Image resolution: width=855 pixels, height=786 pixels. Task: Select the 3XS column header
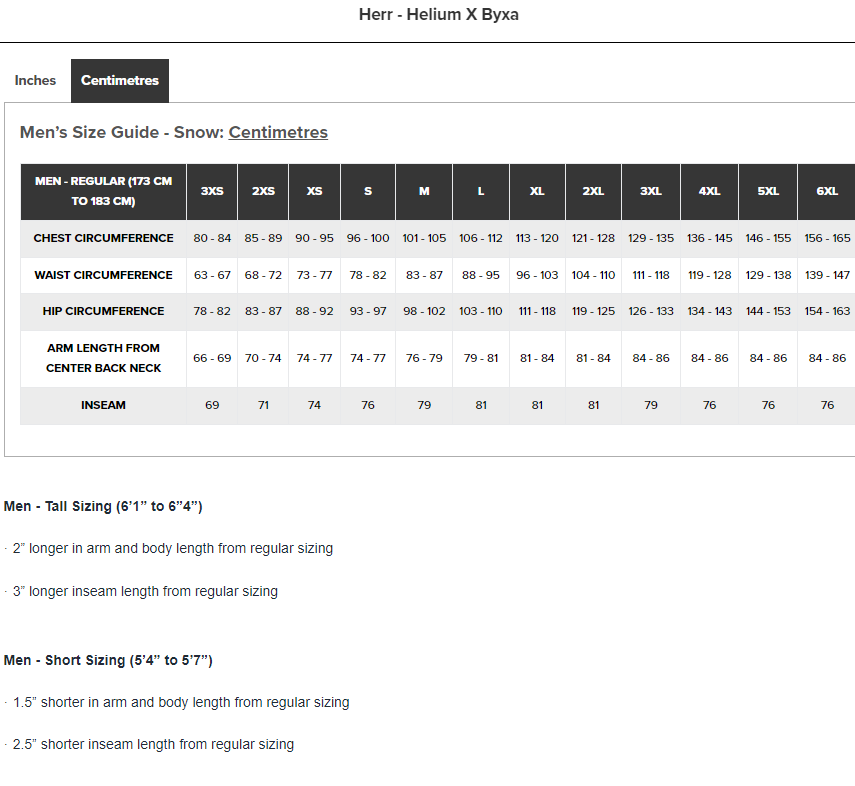[212, 191]
